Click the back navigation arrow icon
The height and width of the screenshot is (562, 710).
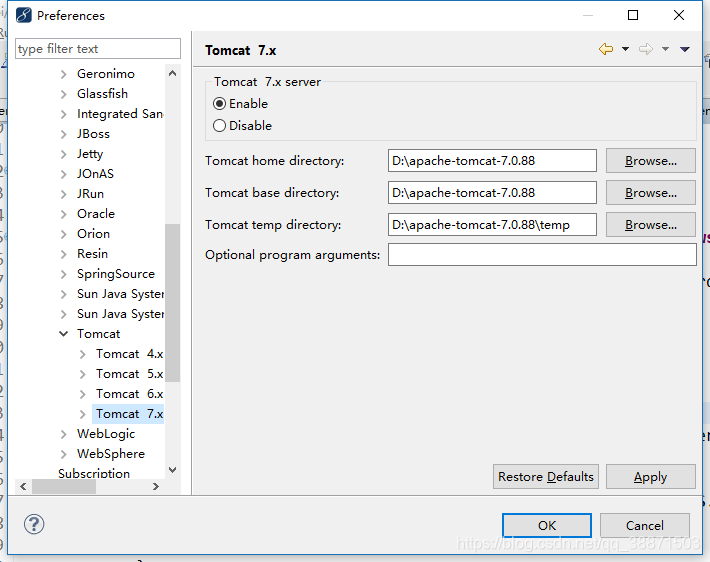(x=606, y=48)
